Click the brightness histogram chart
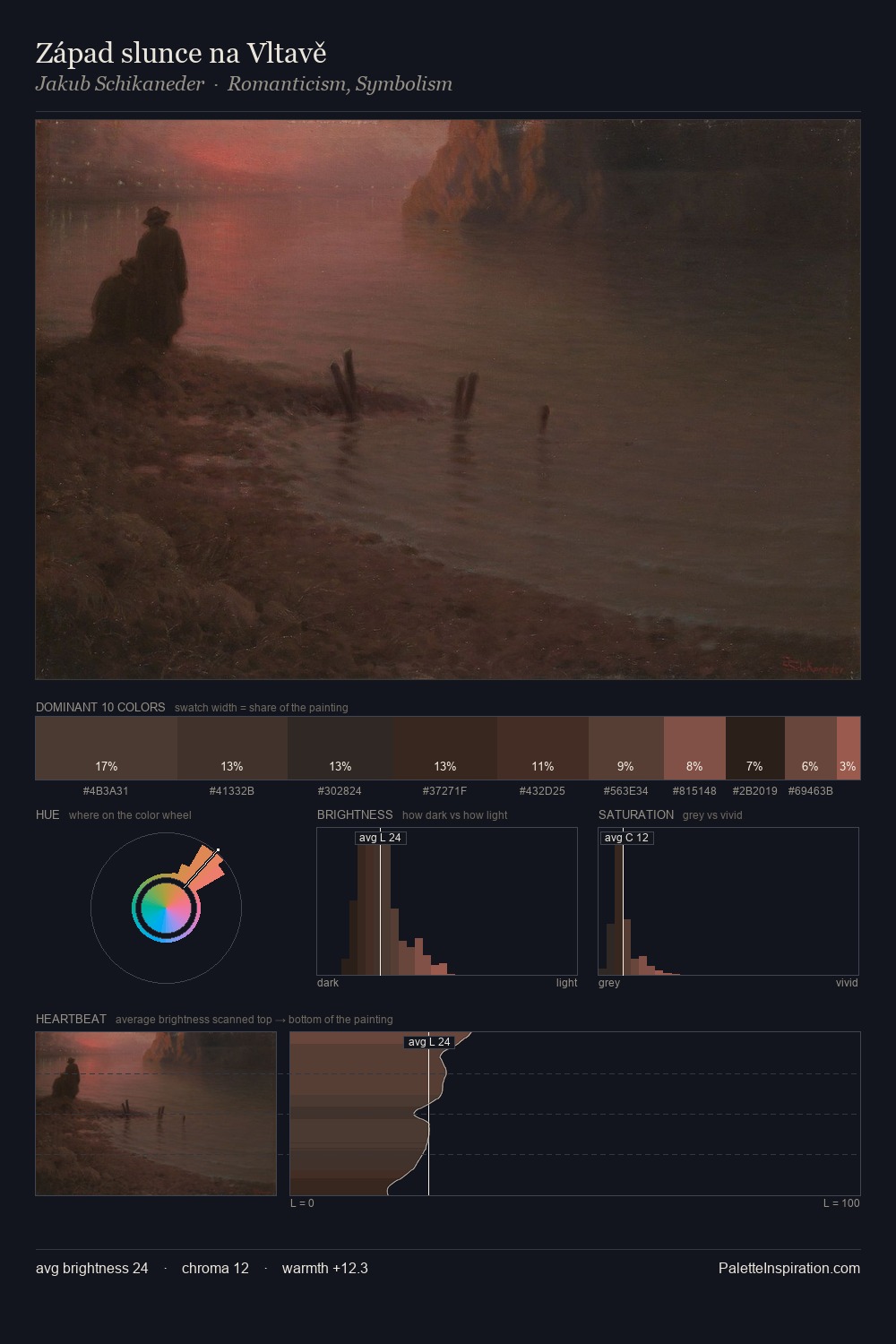The height and width of the screenshot is (1344, 896). point(447,901)
